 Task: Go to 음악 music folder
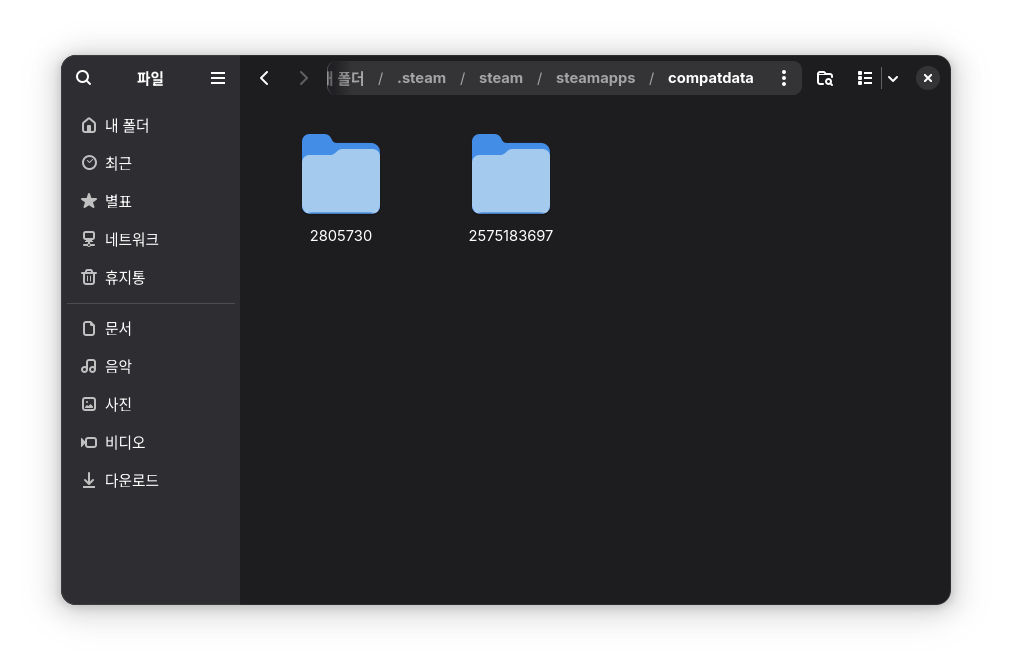click(x=118, y=366)
